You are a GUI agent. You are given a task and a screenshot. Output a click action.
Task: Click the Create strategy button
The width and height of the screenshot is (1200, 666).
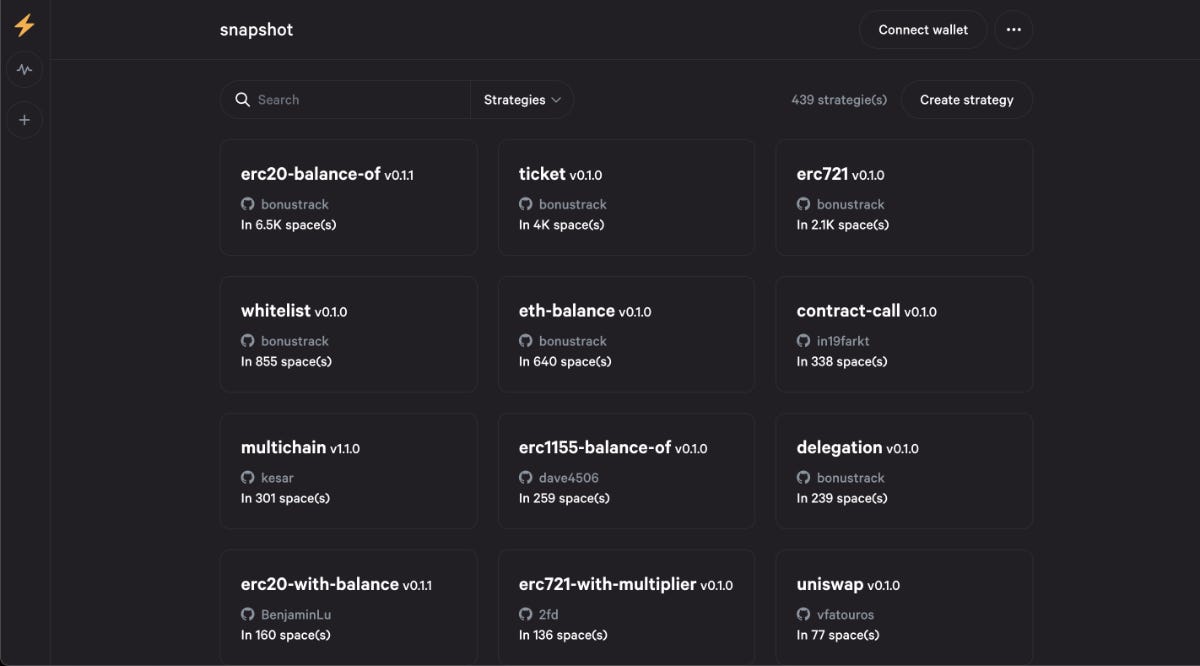[966, 99]
